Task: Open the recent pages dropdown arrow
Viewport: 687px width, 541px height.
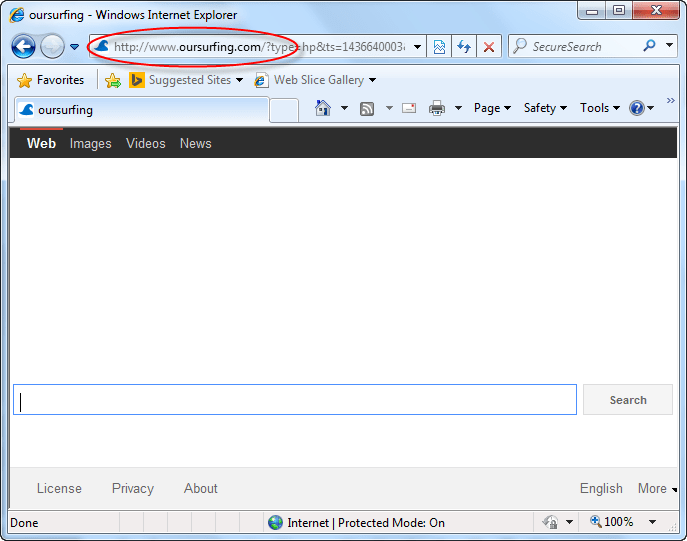Action: (74, 46)
